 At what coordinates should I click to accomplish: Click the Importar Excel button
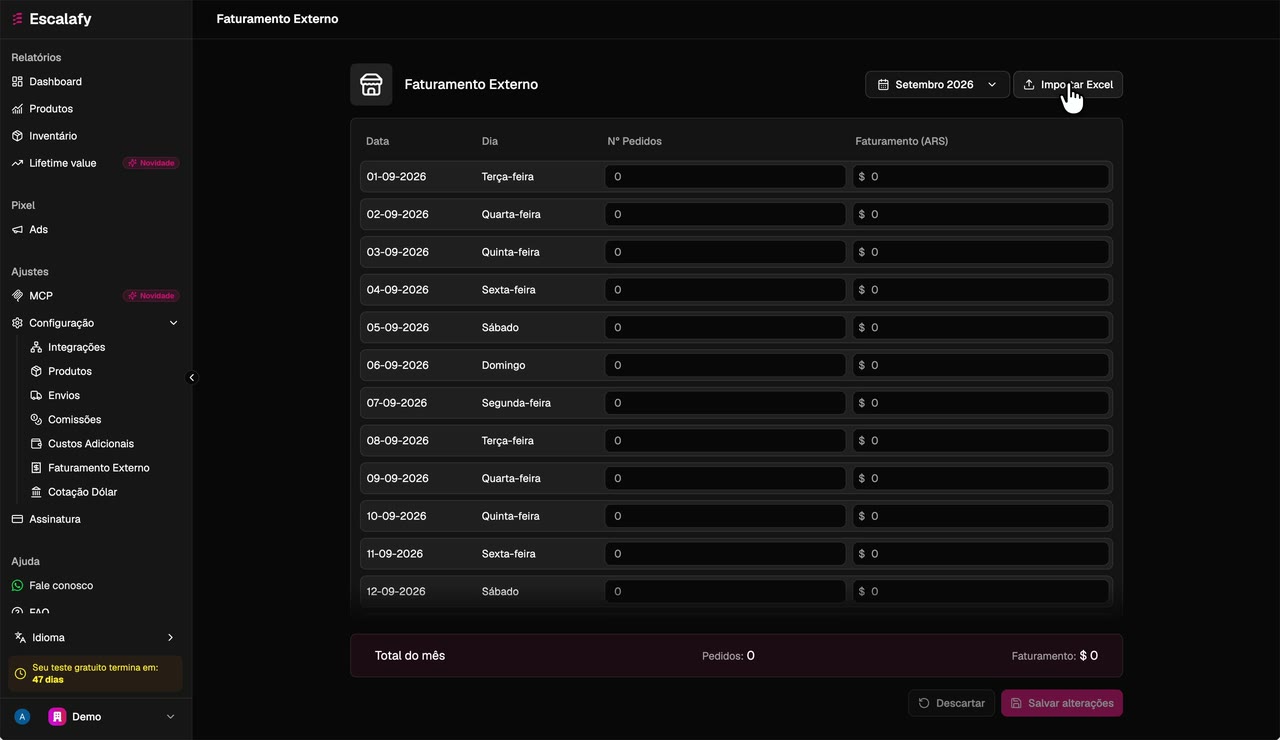tap(1068, 85)
